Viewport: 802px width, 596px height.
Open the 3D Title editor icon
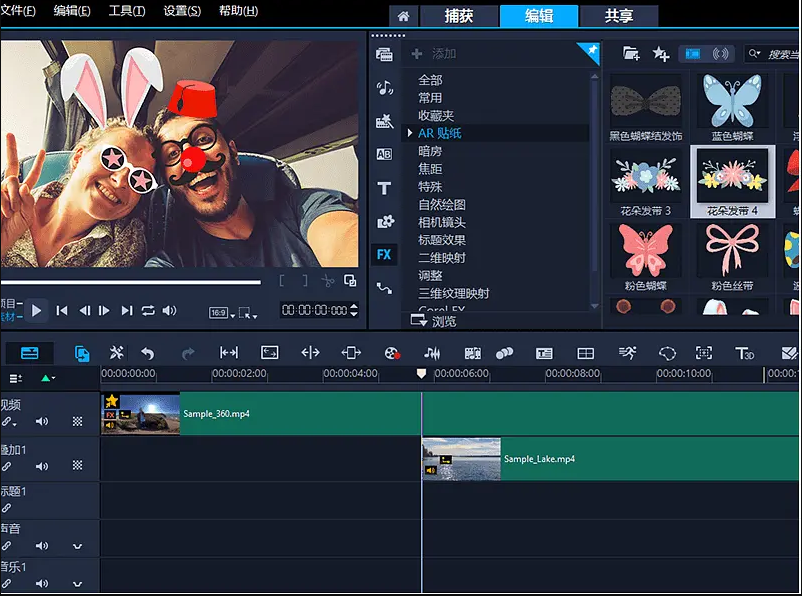745,353
